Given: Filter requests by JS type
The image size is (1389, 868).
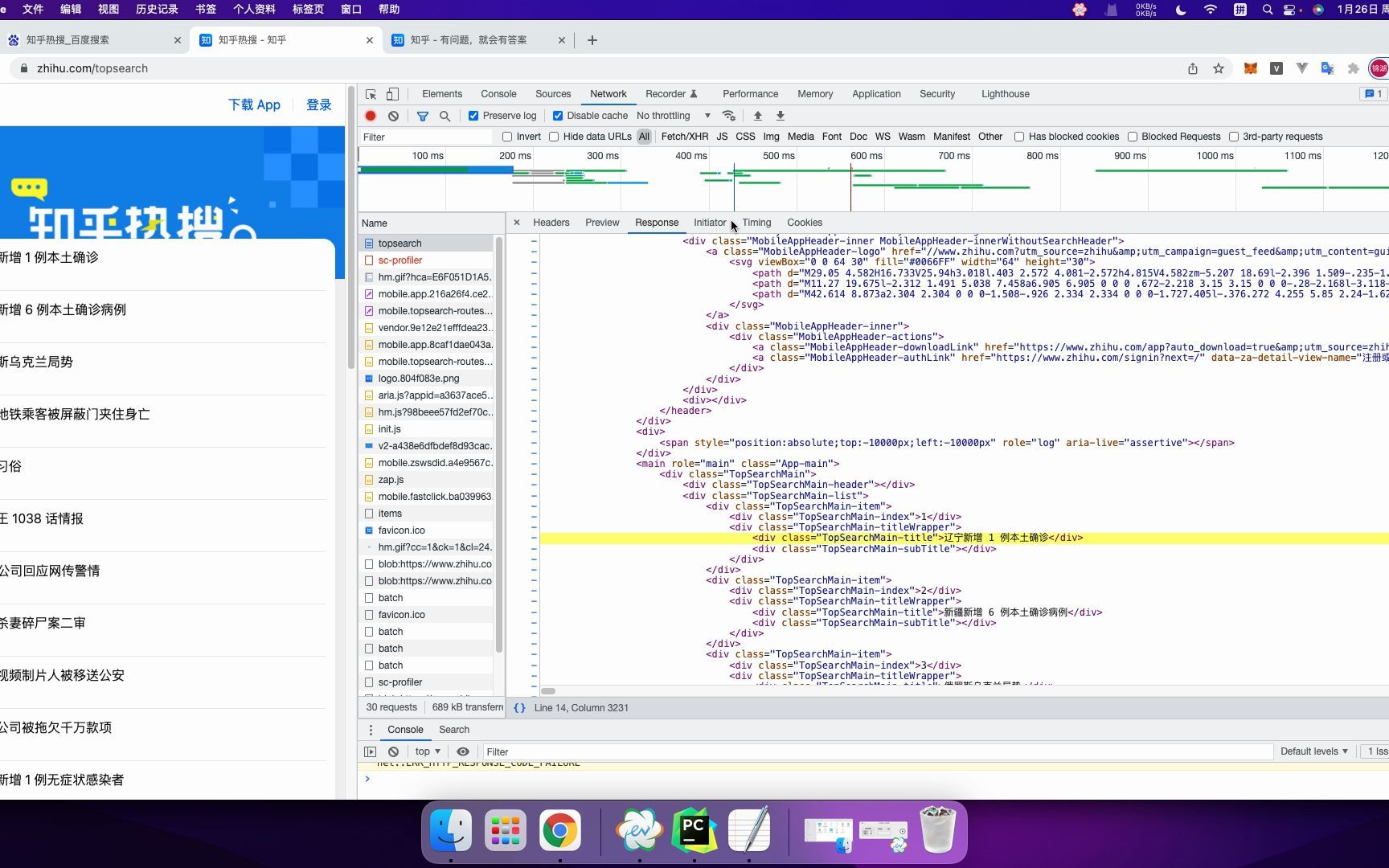Looking at the screenshot, I should 722,137.
